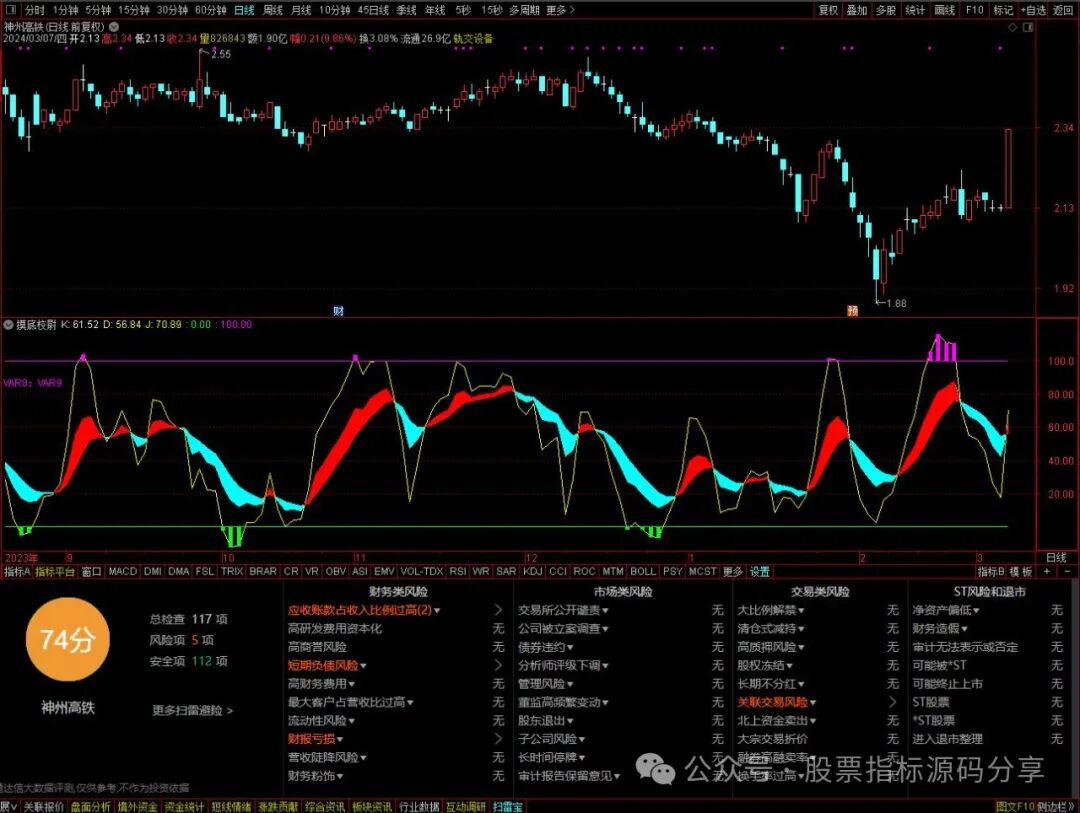
Task: Click the diamond icon above the price axis
Action: 1012,27
